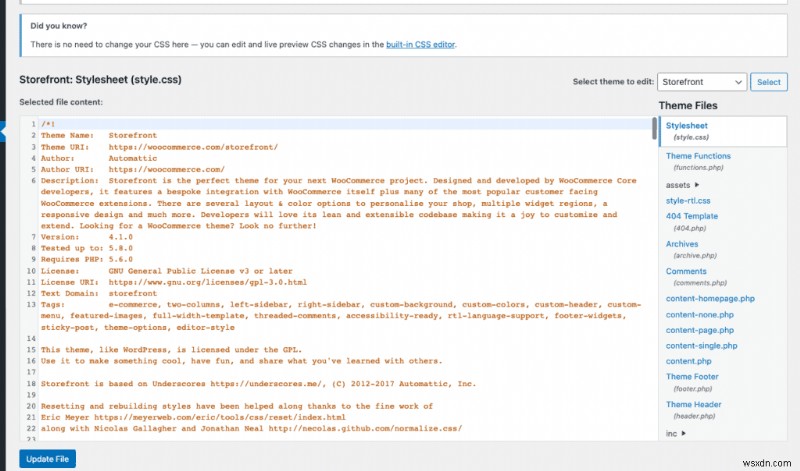
Task: Open the 404 Template file
Action: coord(691,215)
